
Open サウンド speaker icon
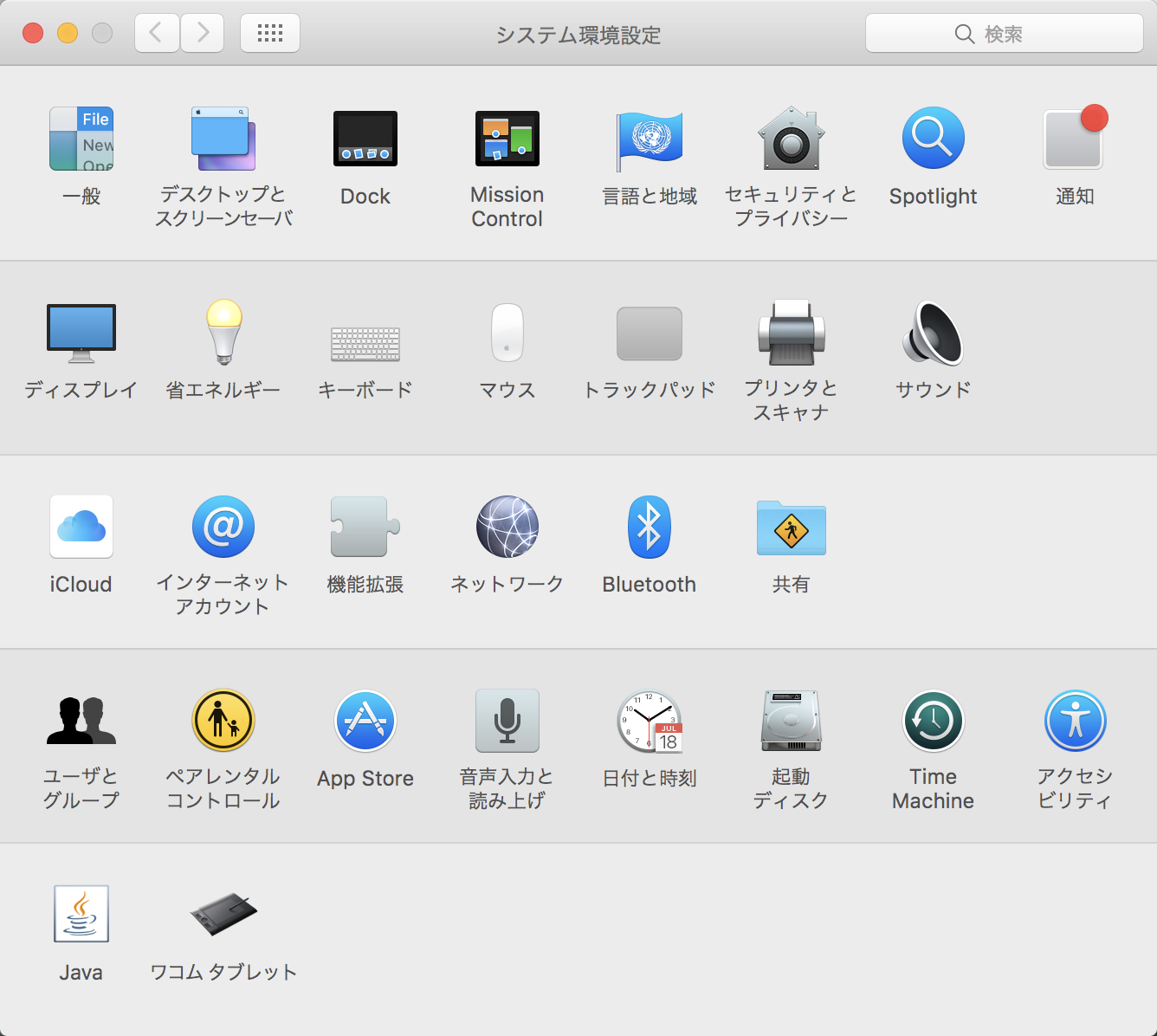click(x=934, y=333)
